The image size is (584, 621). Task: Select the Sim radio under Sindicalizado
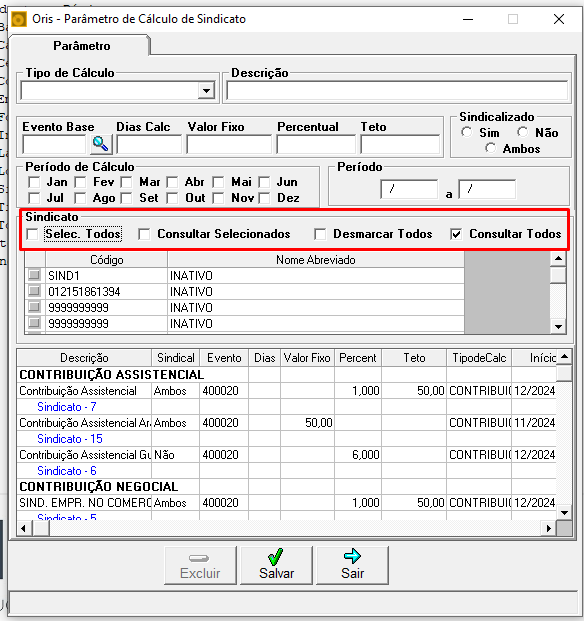point(467,132)
